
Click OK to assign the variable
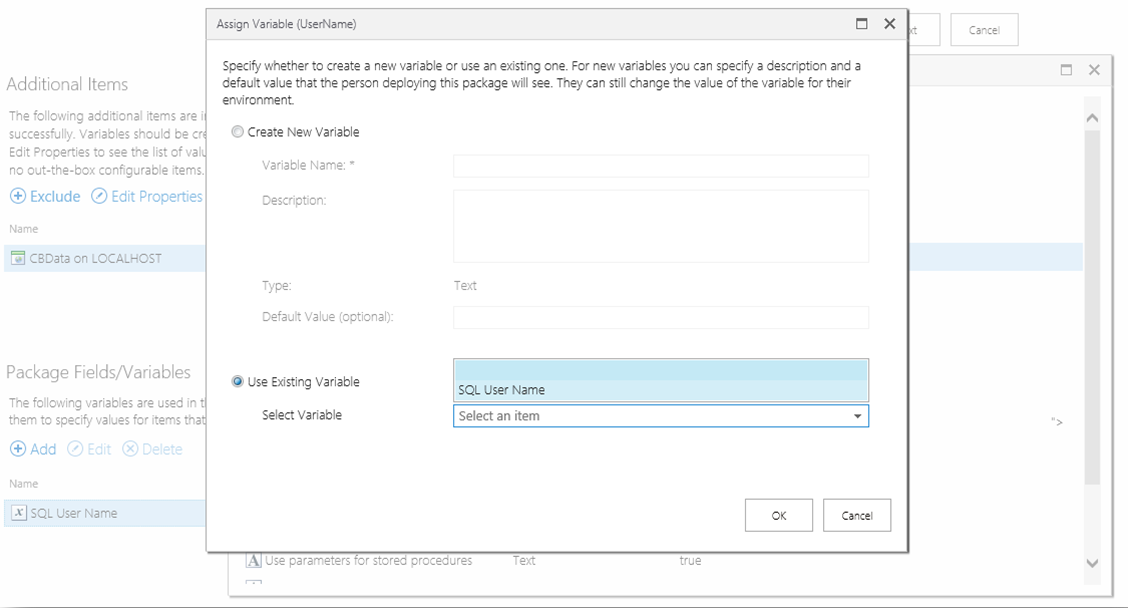coord(778,516)
